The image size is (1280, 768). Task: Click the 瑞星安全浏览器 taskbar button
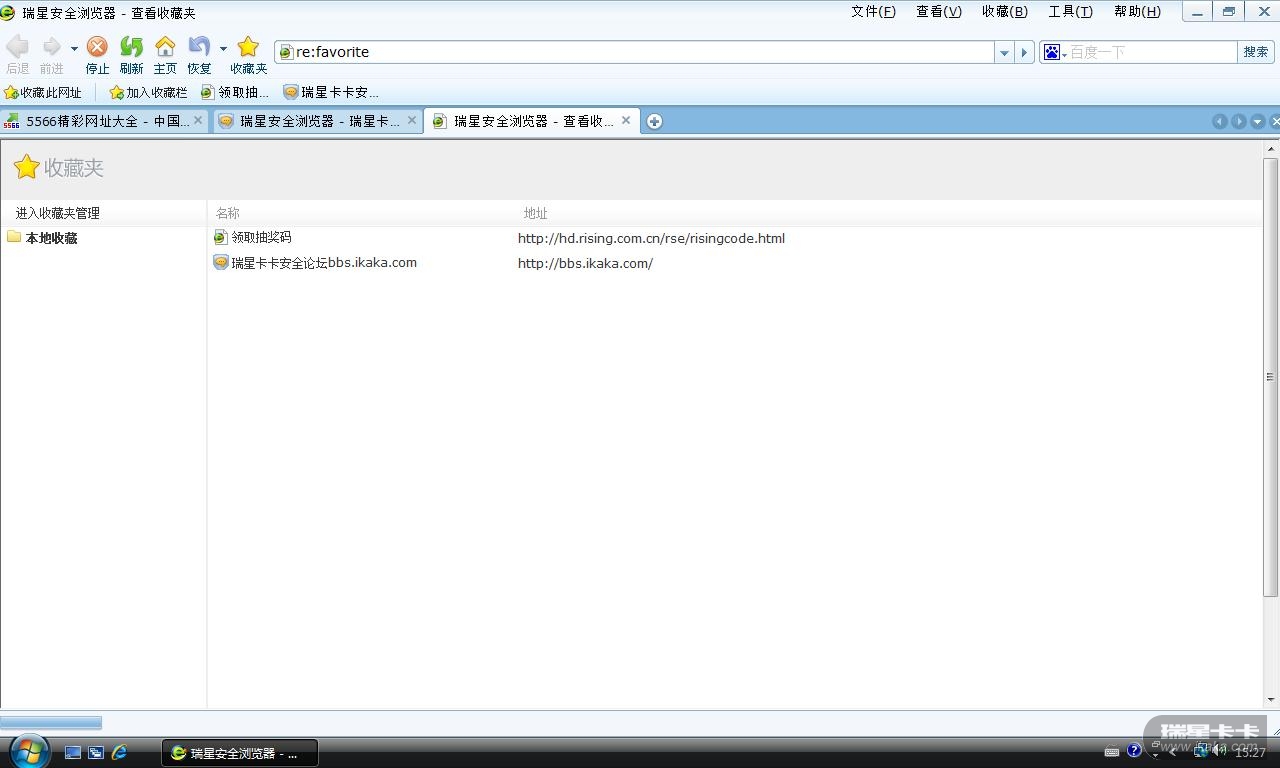pyautogui.click(x=240, y=753)
